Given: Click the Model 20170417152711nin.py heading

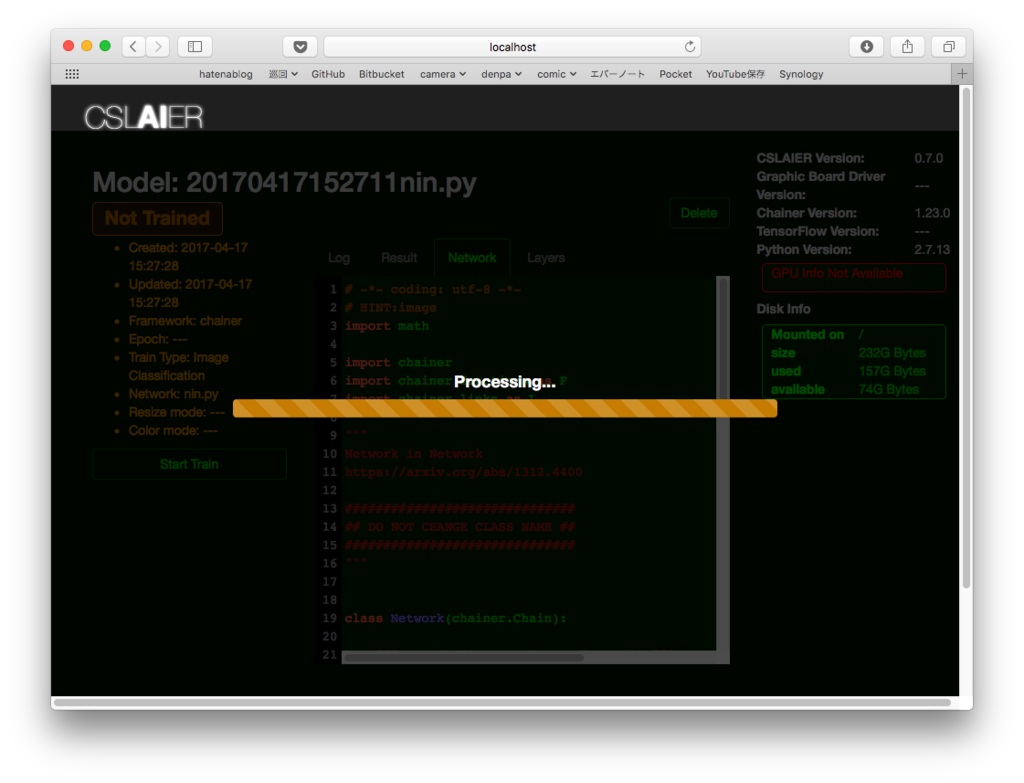Looking at the screenshot, I should click(x=285, y=182).
